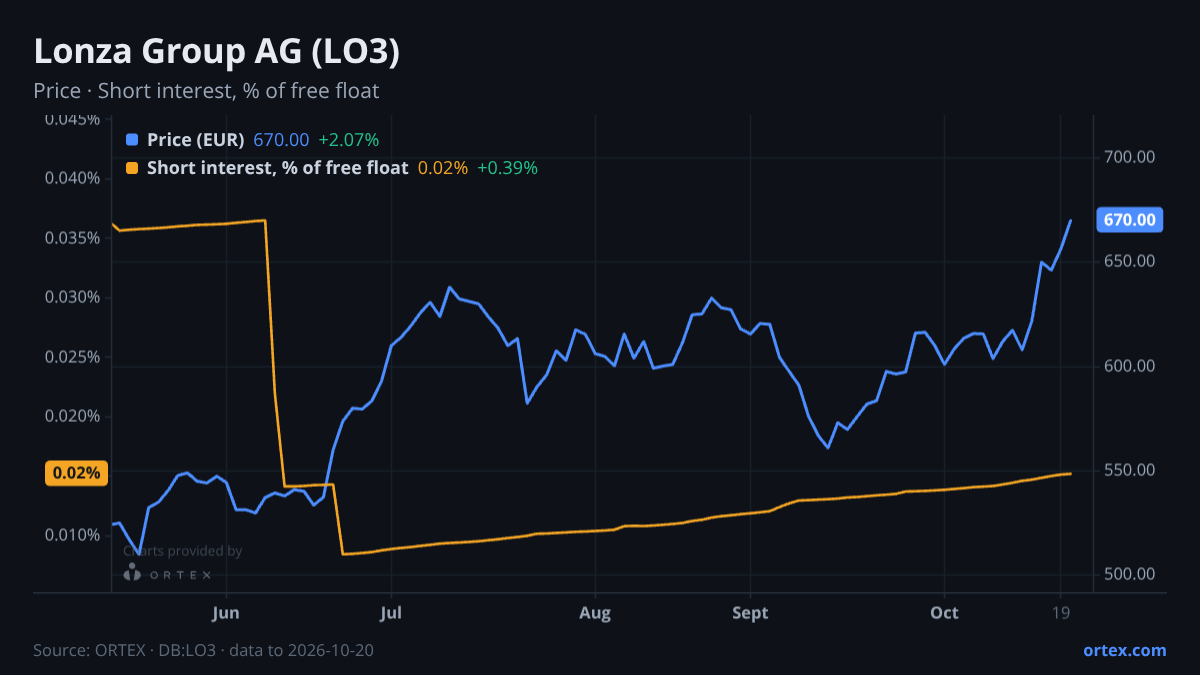Click the blue 670.00 price tag on right axis
This screenshot has height=675, width=1200.
[1129, 220]
